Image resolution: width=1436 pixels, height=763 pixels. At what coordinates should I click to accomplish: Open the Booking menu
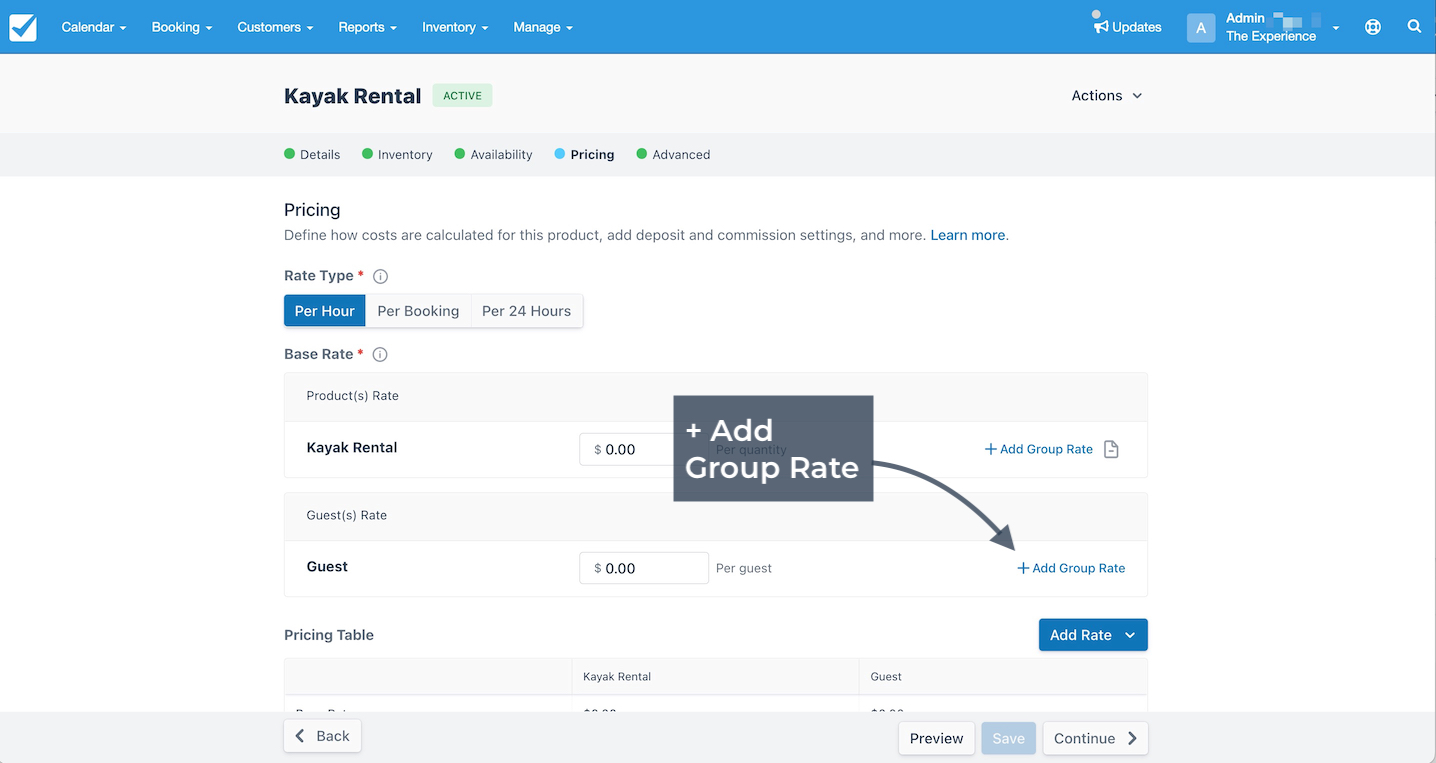(182, 27)
